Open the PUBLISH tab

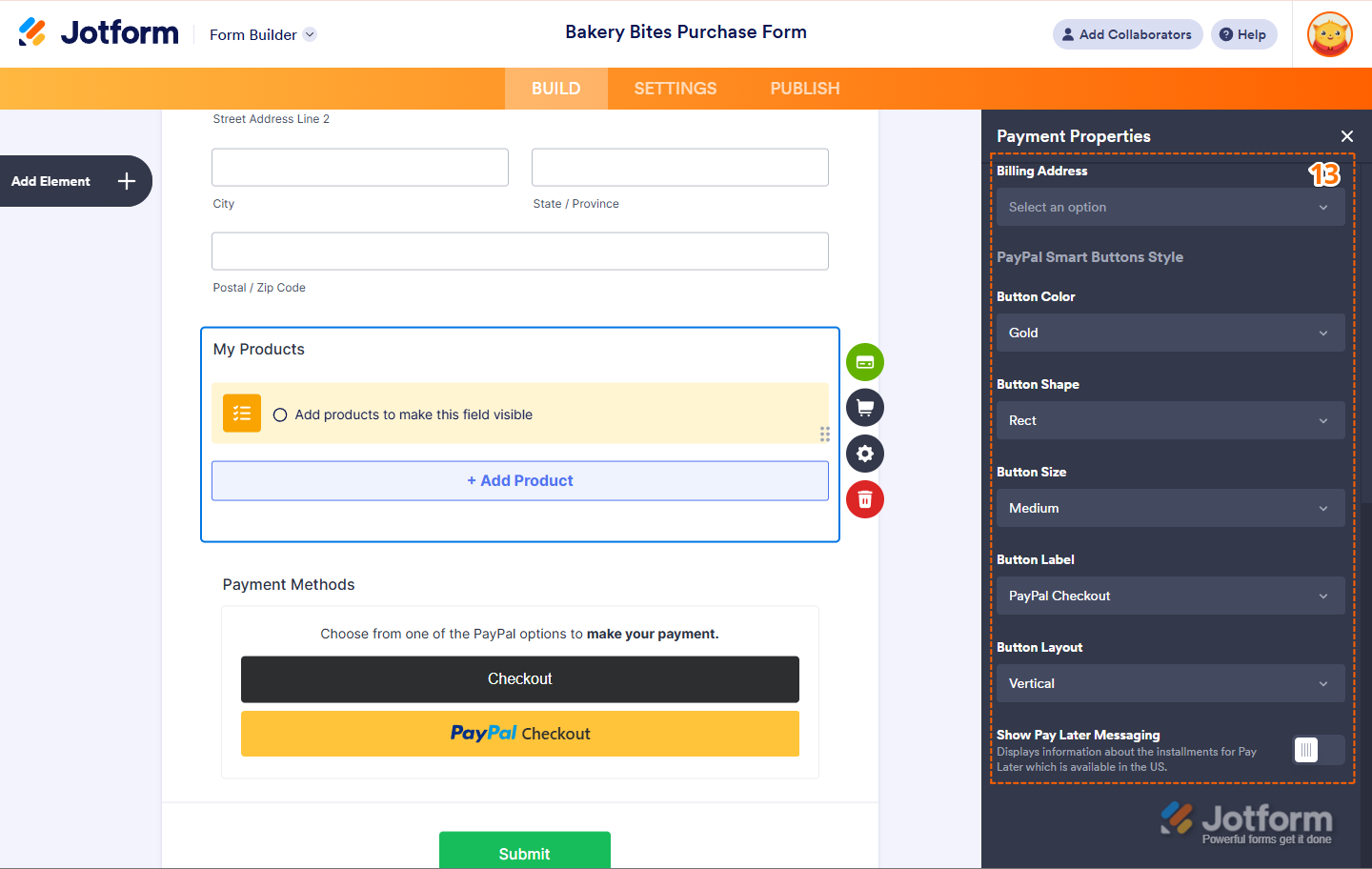pyautogui.click(x=804, y=88)
